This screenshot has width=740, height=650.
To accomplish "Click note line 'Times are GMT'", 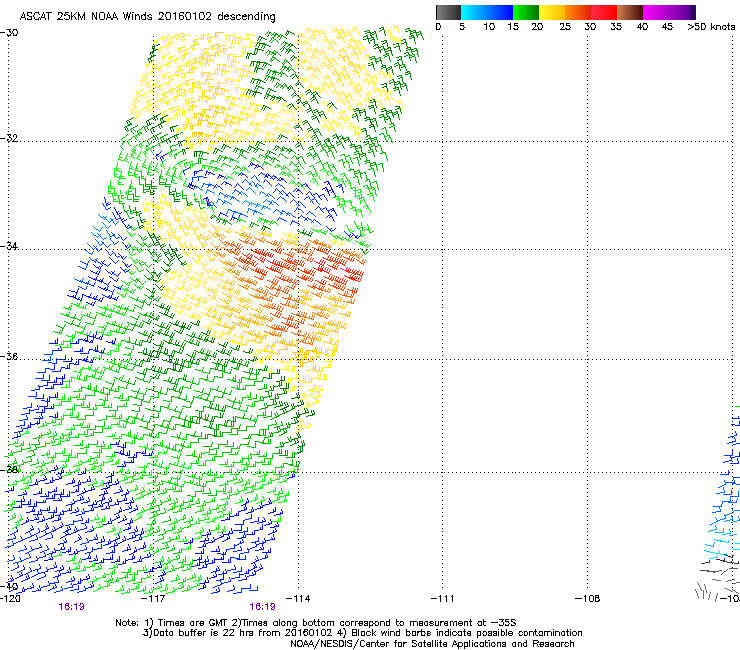I will (193, 623).
